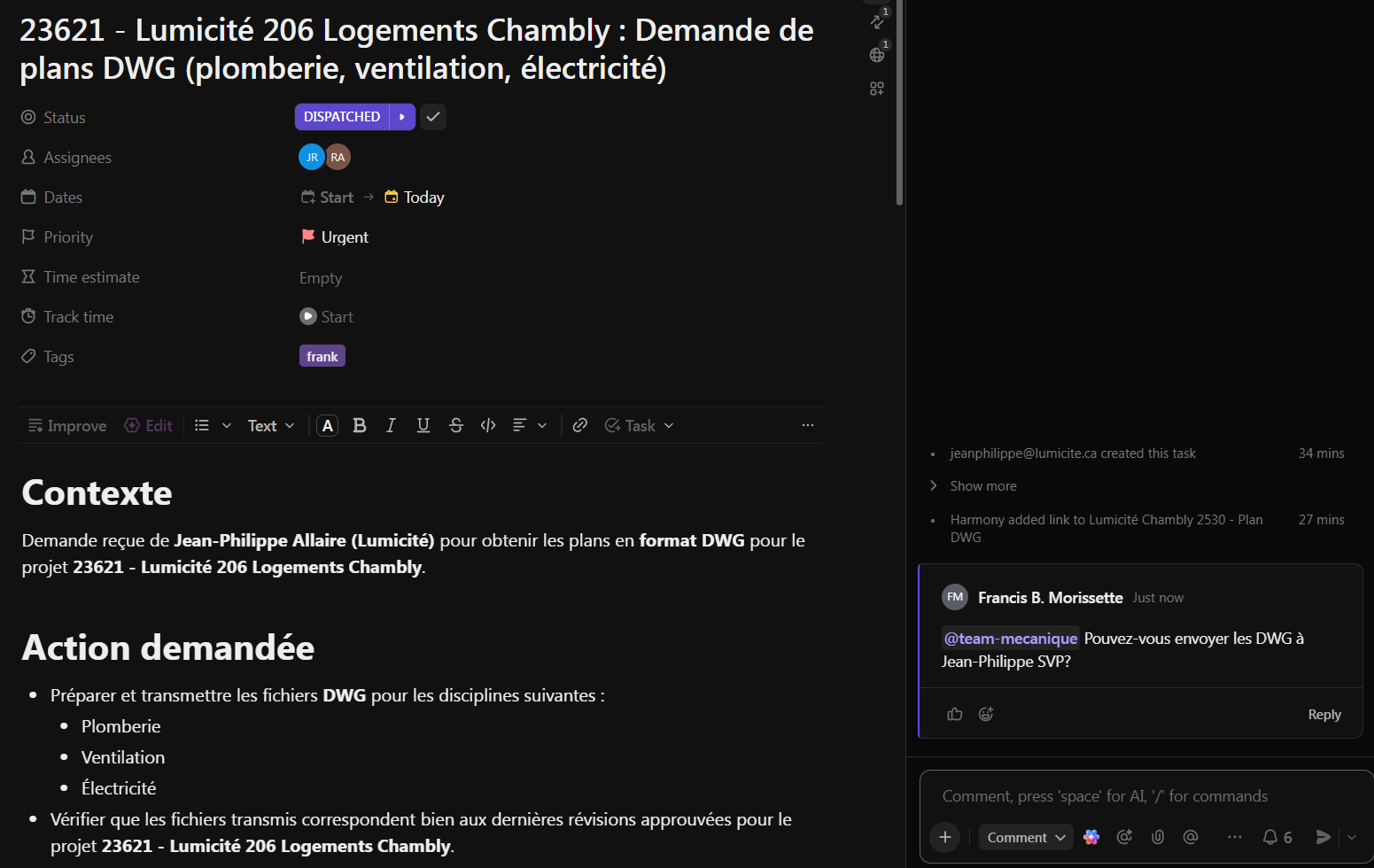Click the inline code icon

click(488, 426)
